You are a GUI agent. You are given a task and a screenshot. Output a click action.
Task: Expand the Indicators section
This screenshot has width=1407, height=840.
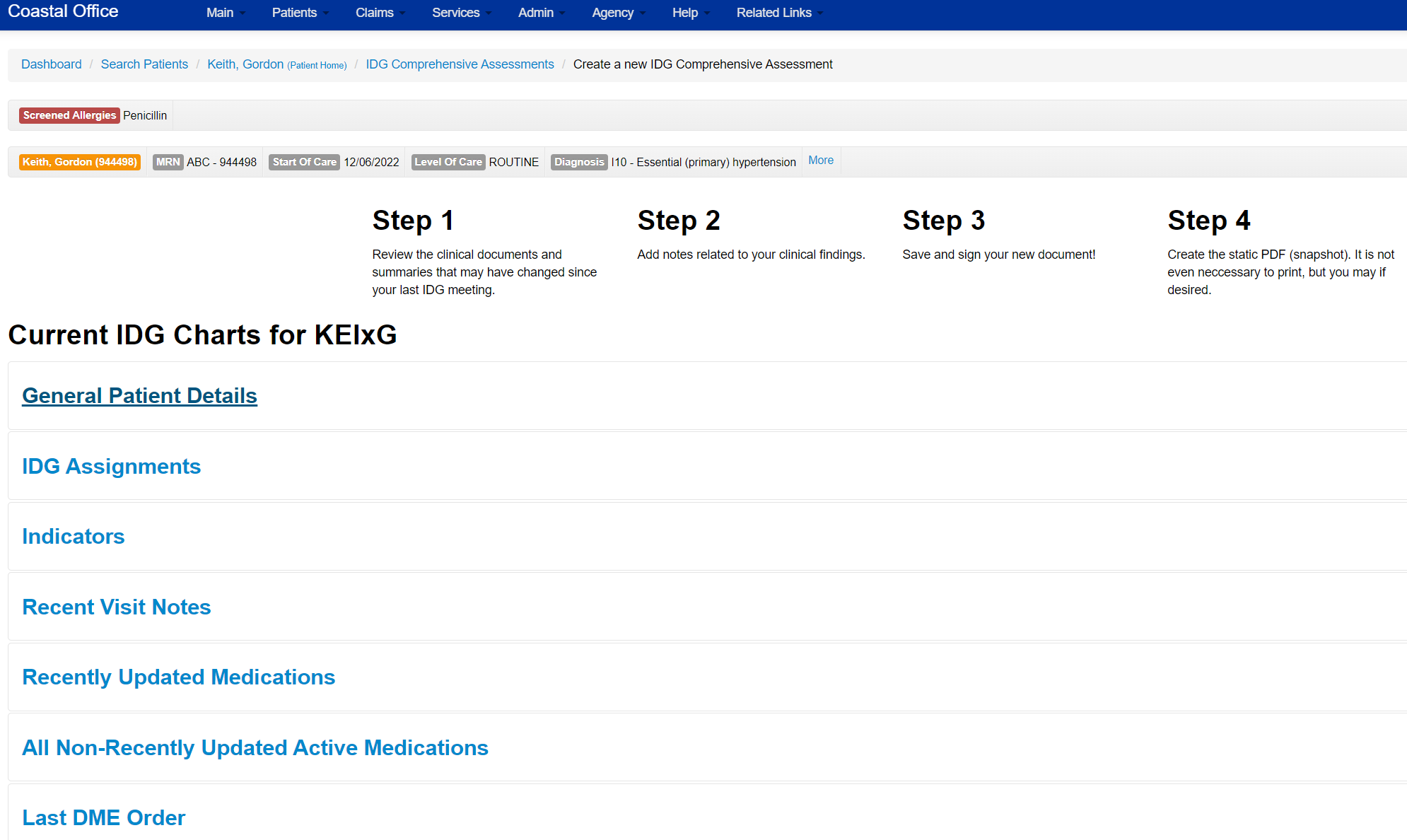pos(73,537)
